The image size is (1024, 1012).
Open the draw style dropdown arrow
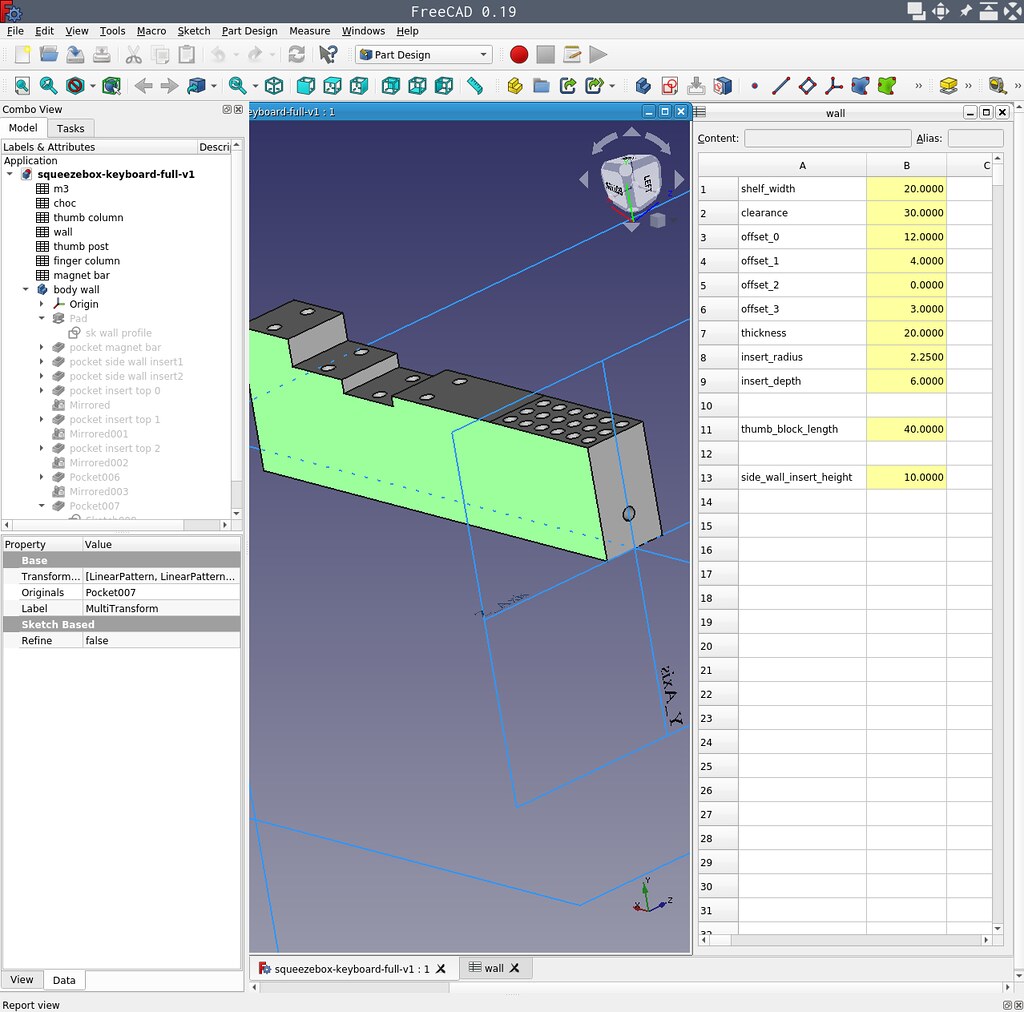[x=94, y=86]
